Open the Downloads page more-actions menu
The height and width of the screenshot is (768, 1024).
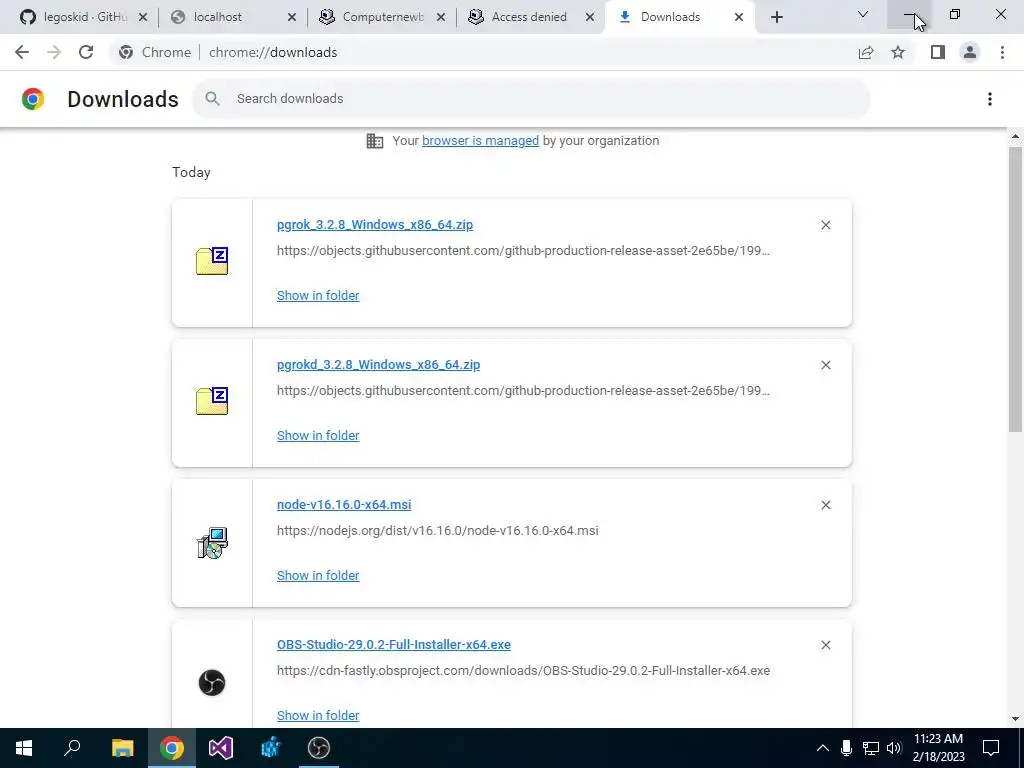pyautogui.click(x=990, y=99)
